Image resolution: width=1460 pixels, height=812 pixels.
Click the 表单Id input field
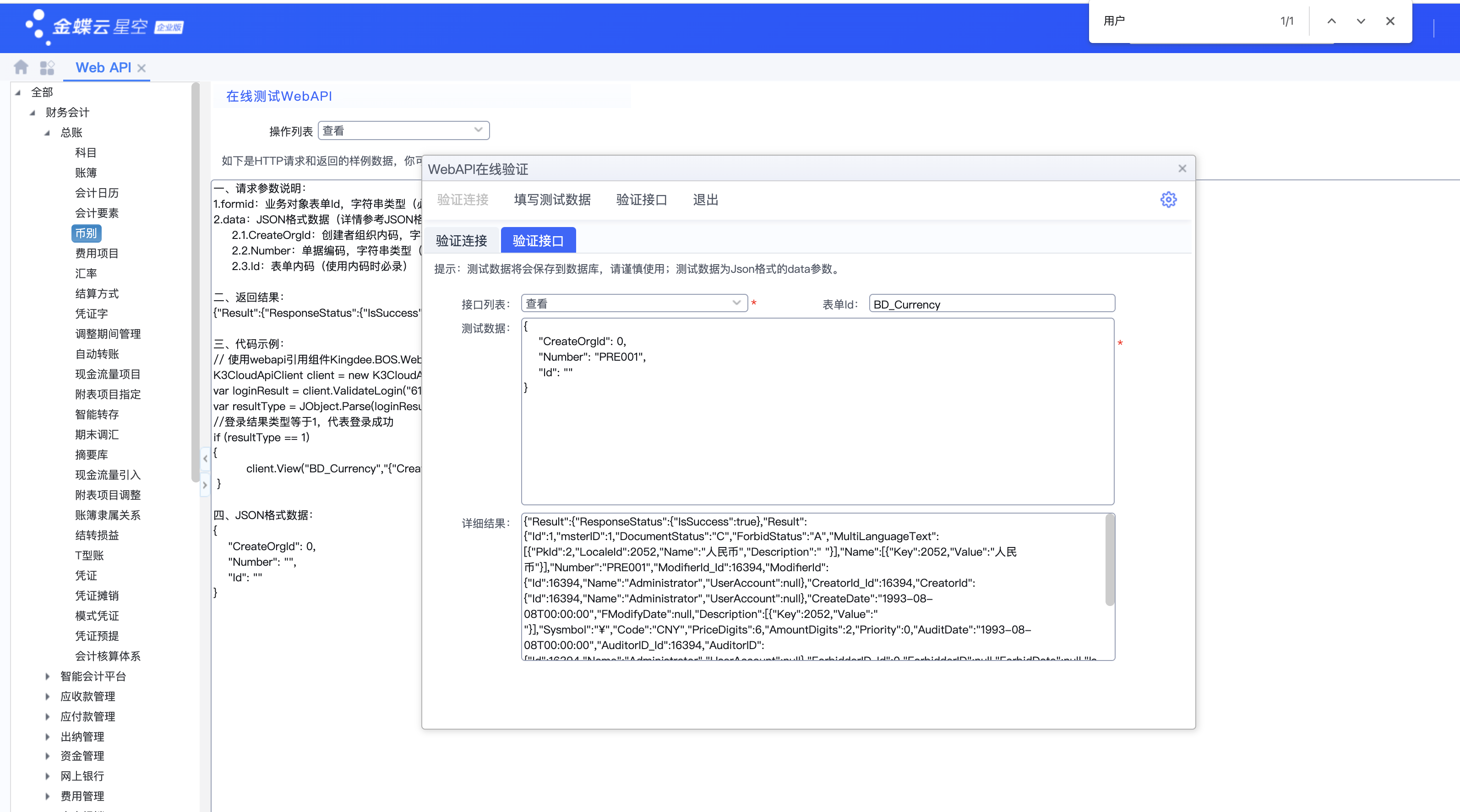[991, 304]
